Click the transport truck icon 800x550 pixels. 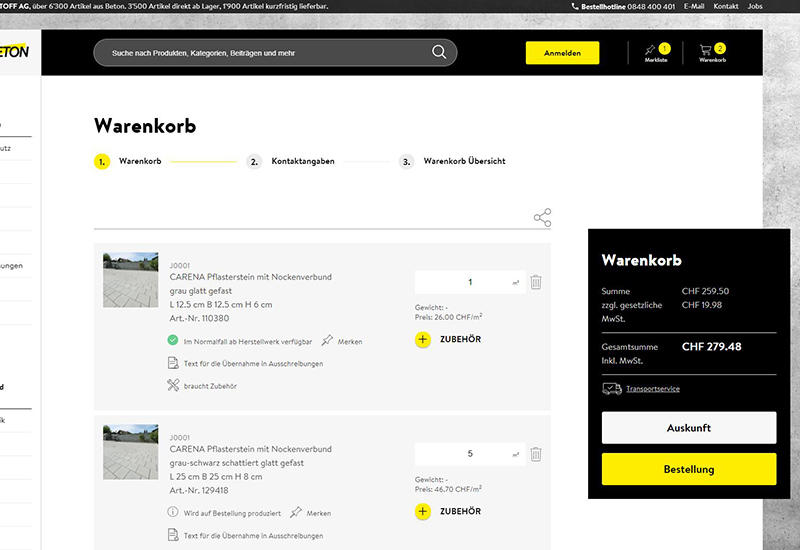coord(612,389)
